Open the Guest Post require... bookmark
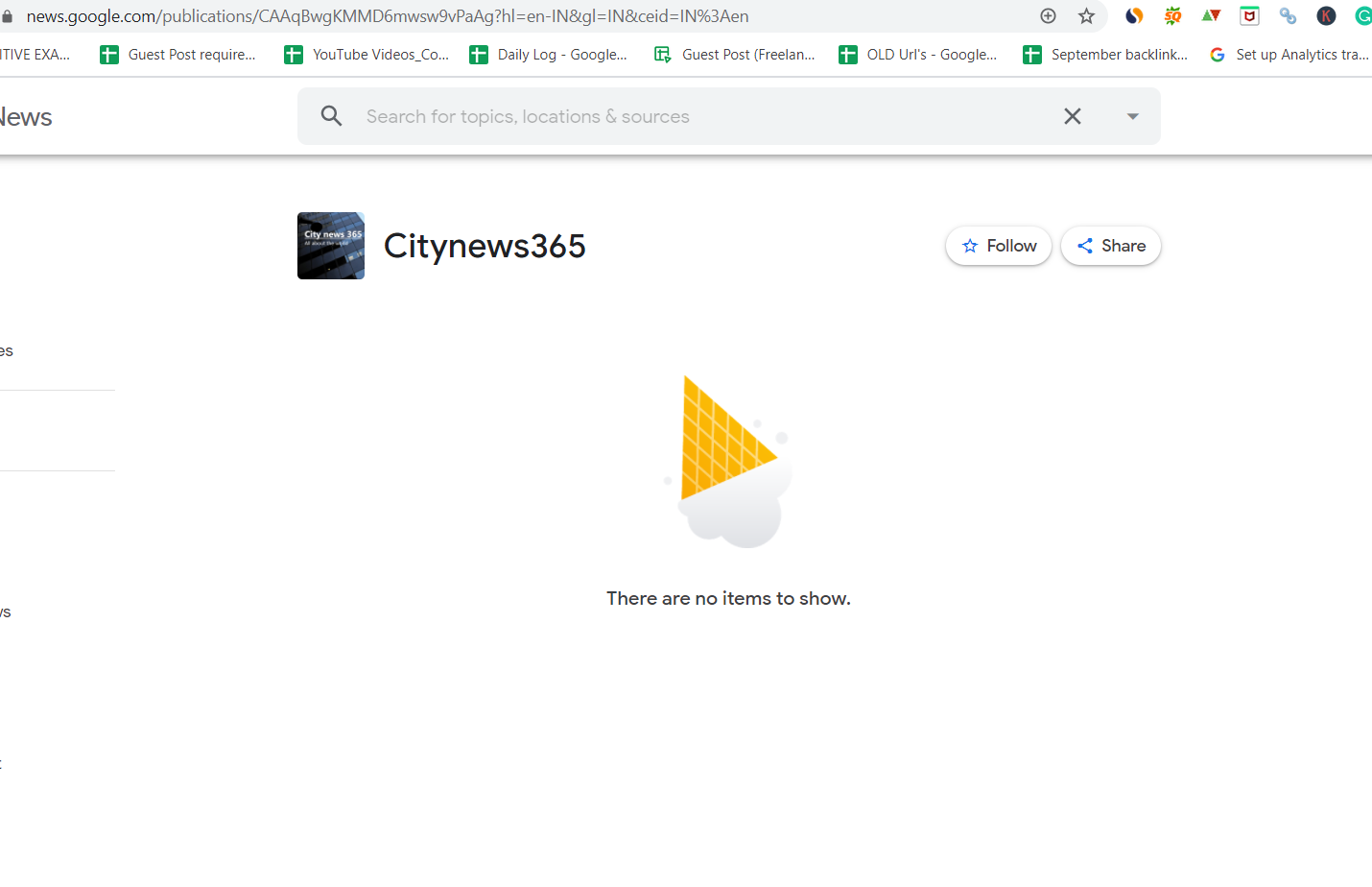This screenshot has width=1372, height=887. pos(178,55)
